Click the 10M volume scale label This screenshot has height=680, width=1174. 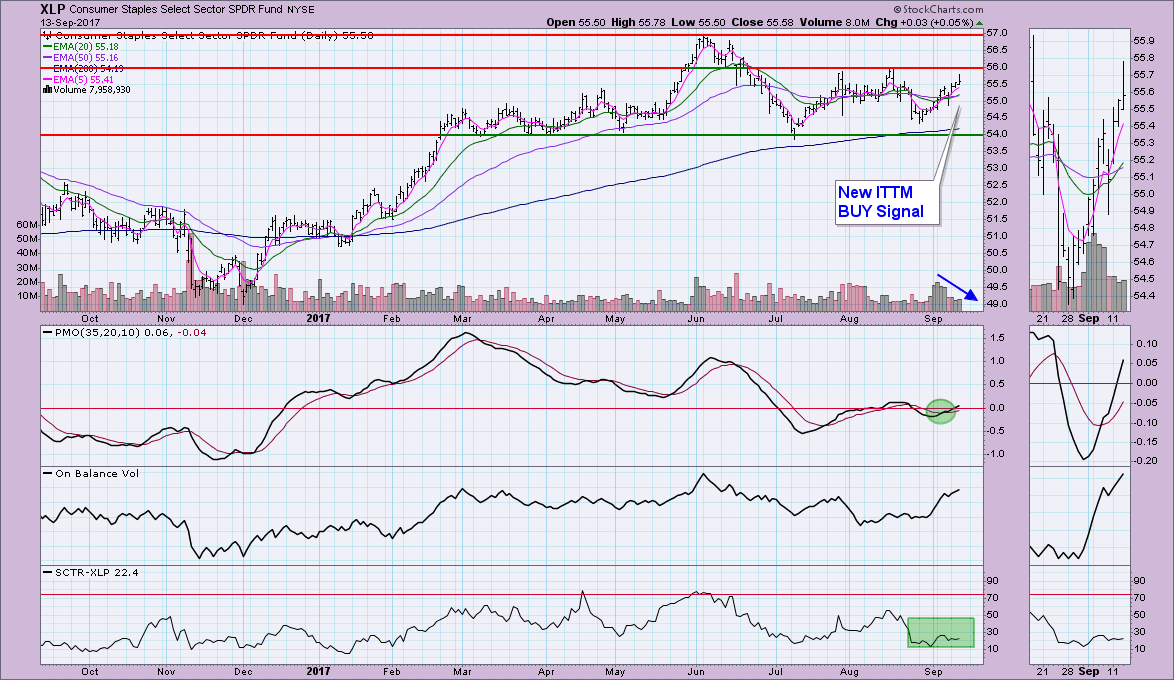pyautogui.click(x=27, y=296)
